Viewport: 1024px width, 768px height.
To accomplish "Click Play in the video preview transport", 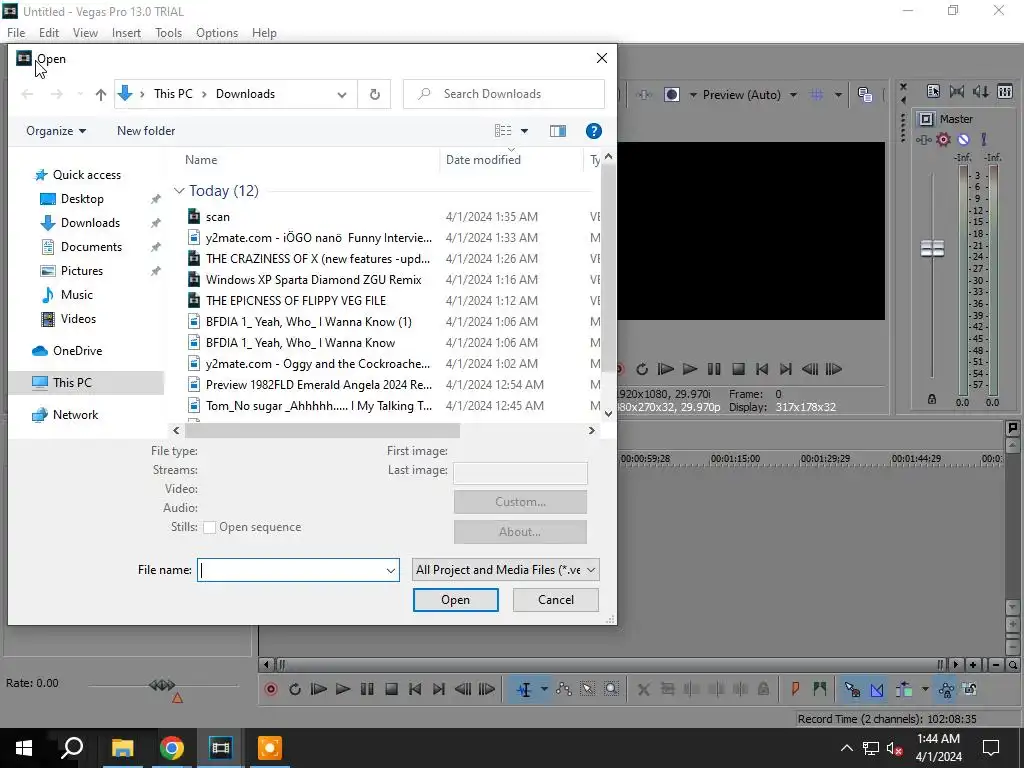I will [690, 369].
